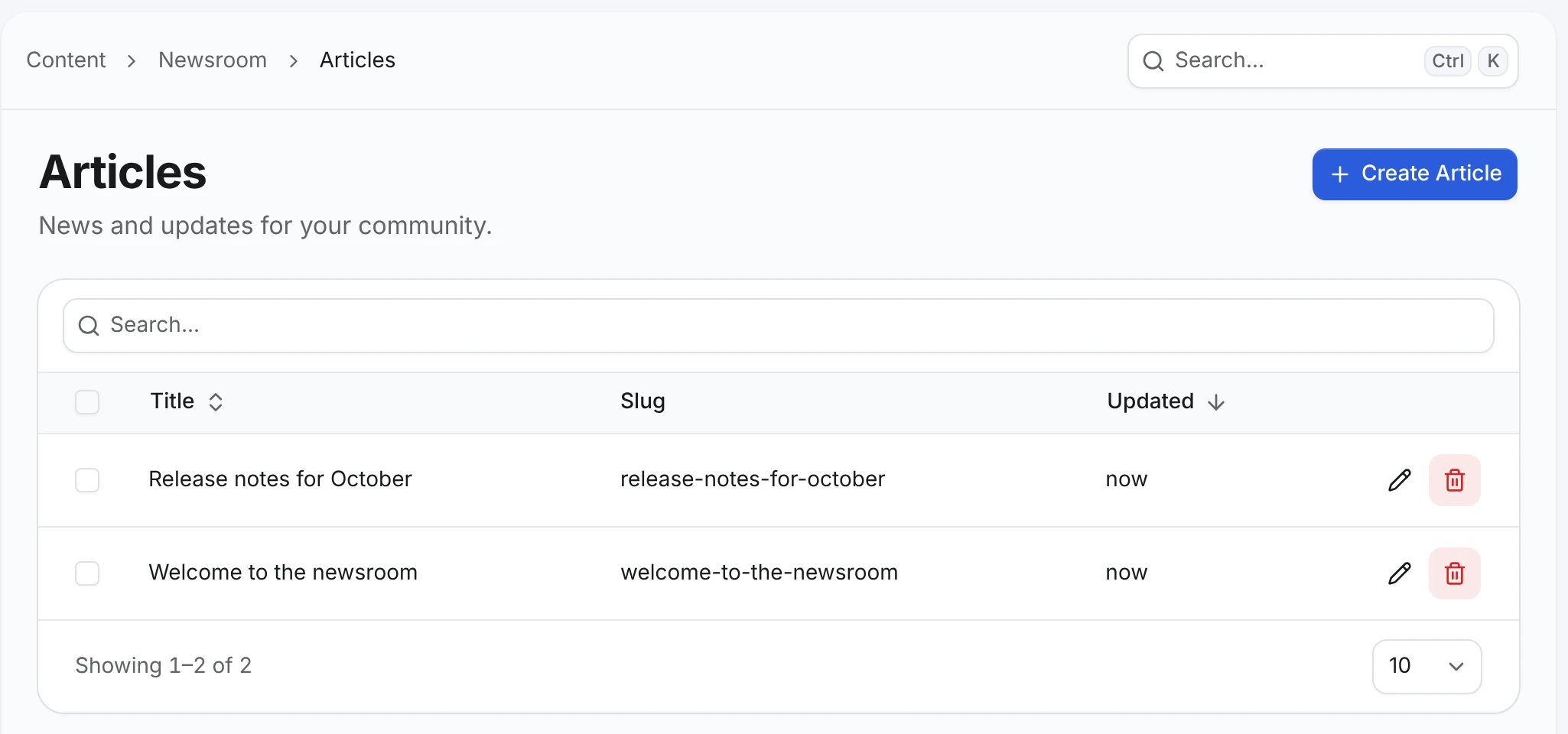Screen dimensions: 1568x734
Task: Click the chevron after Content breadcrumb
Action: [132, 61]
